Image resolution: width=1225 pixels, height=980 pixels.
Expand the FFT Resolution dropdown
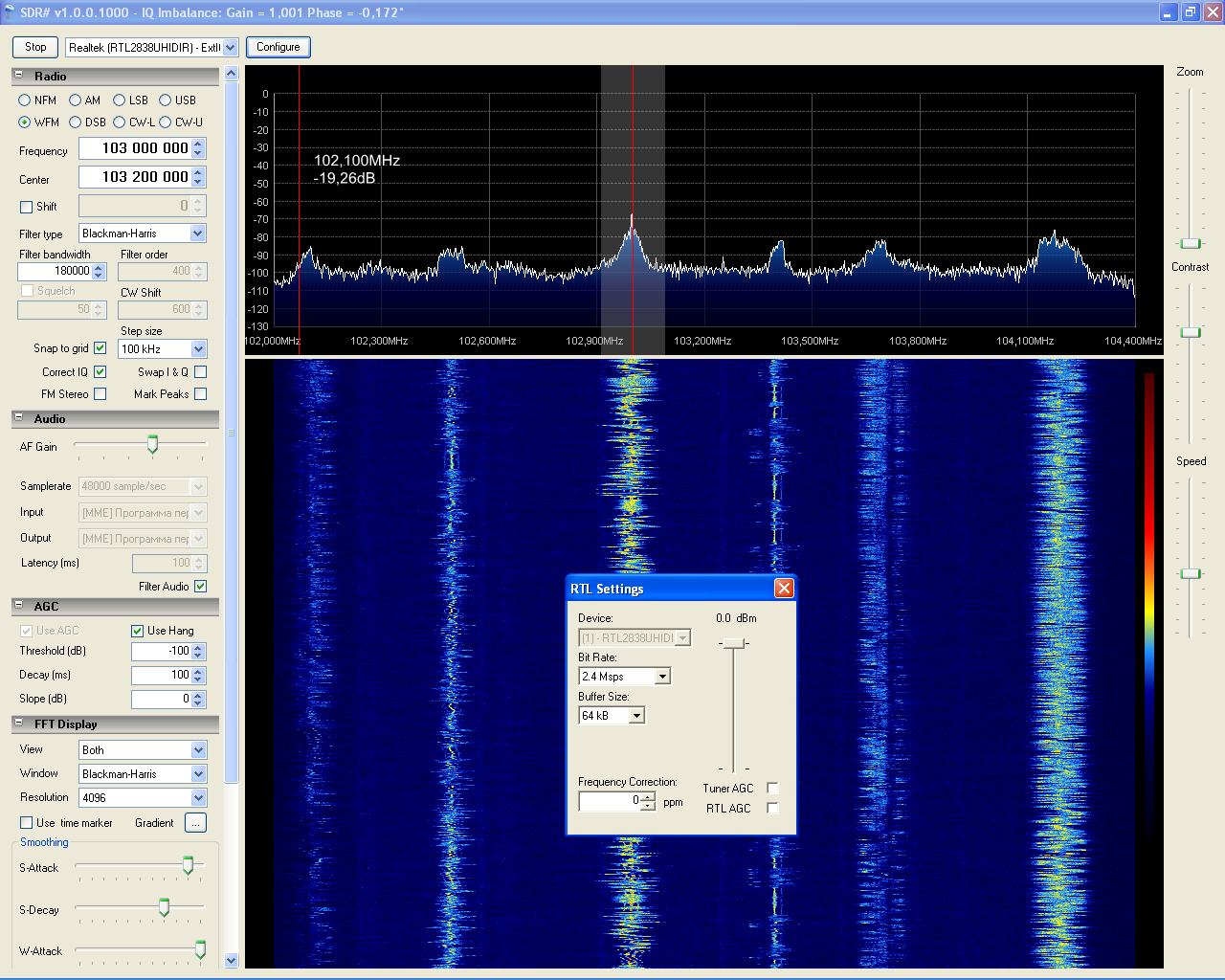(x=198, y=798)
